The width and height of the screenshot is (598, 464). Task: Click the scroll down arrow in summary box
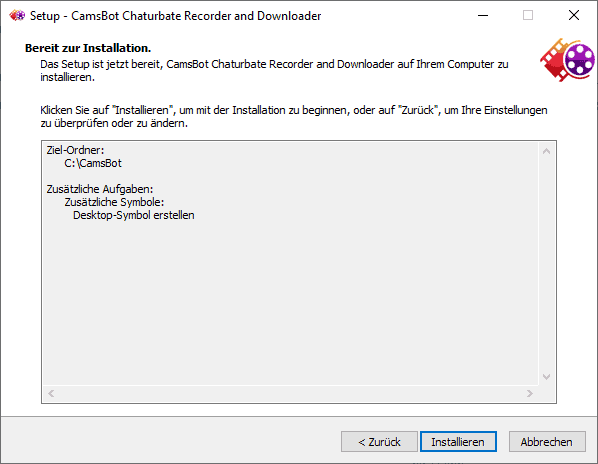click(546, 377)
